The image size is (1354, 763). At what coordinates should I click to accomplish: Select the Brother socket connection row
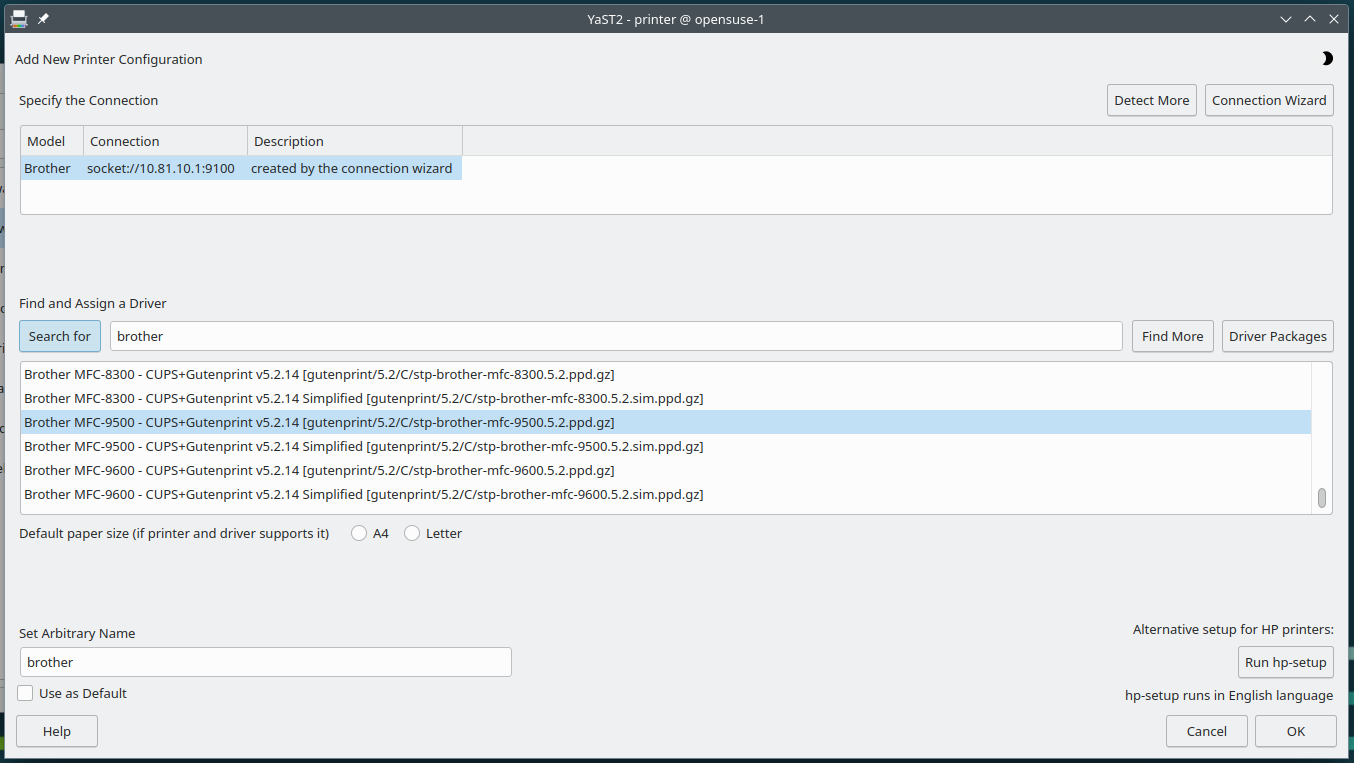click(x=240, y=169)
